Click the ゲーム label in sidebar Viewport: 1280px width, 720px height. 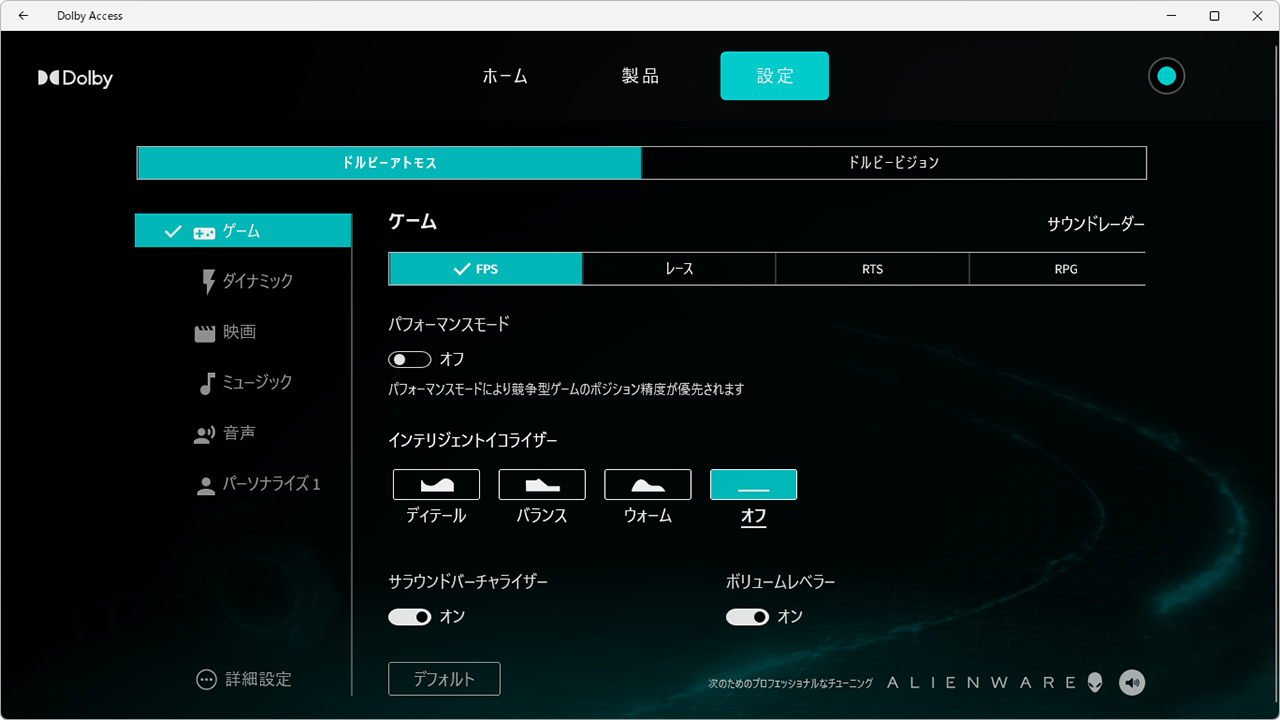pos(241,232)
